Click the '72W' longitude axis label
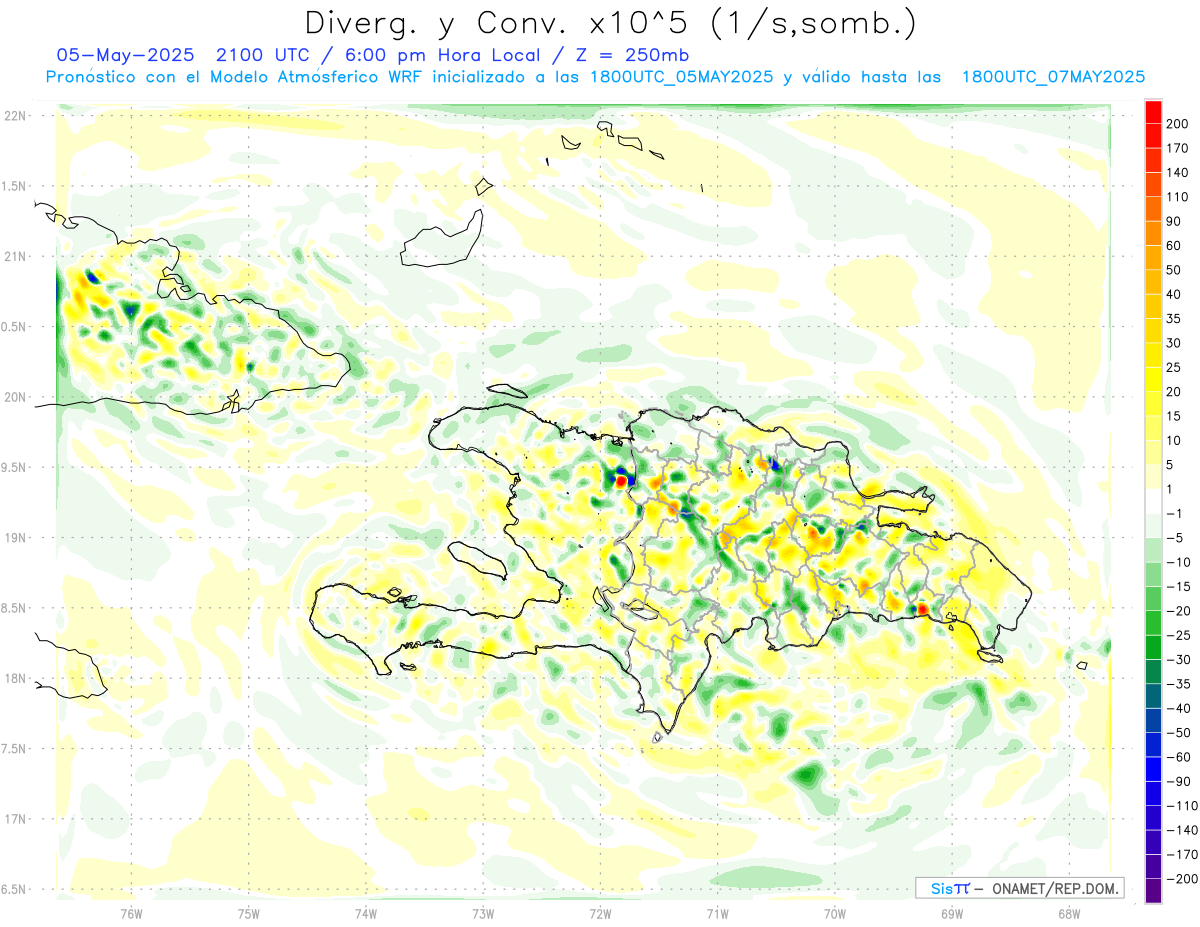 click(600, 913)
